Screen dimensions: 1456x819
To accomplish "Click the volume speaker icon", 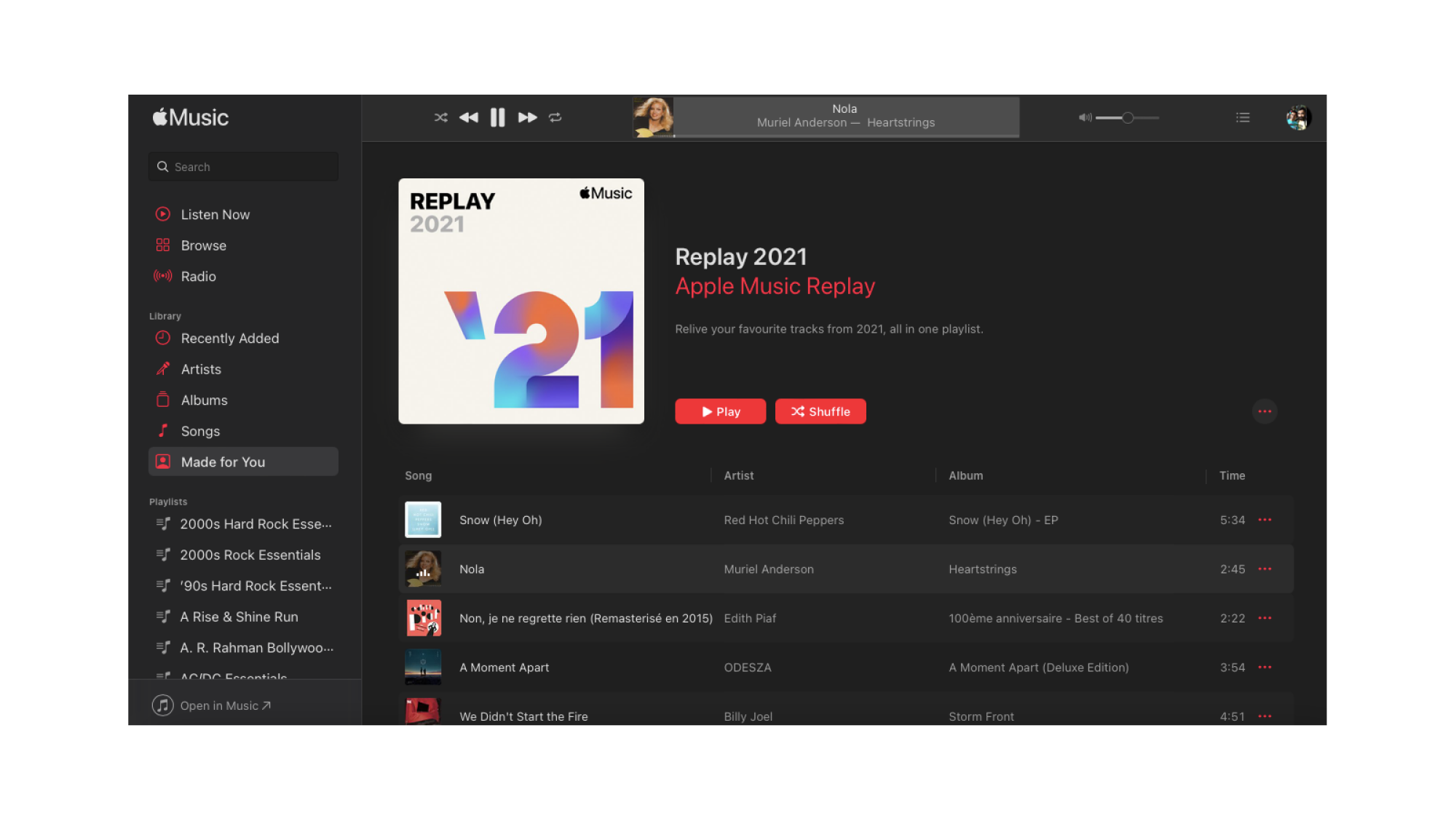I will click(1085, 117).
